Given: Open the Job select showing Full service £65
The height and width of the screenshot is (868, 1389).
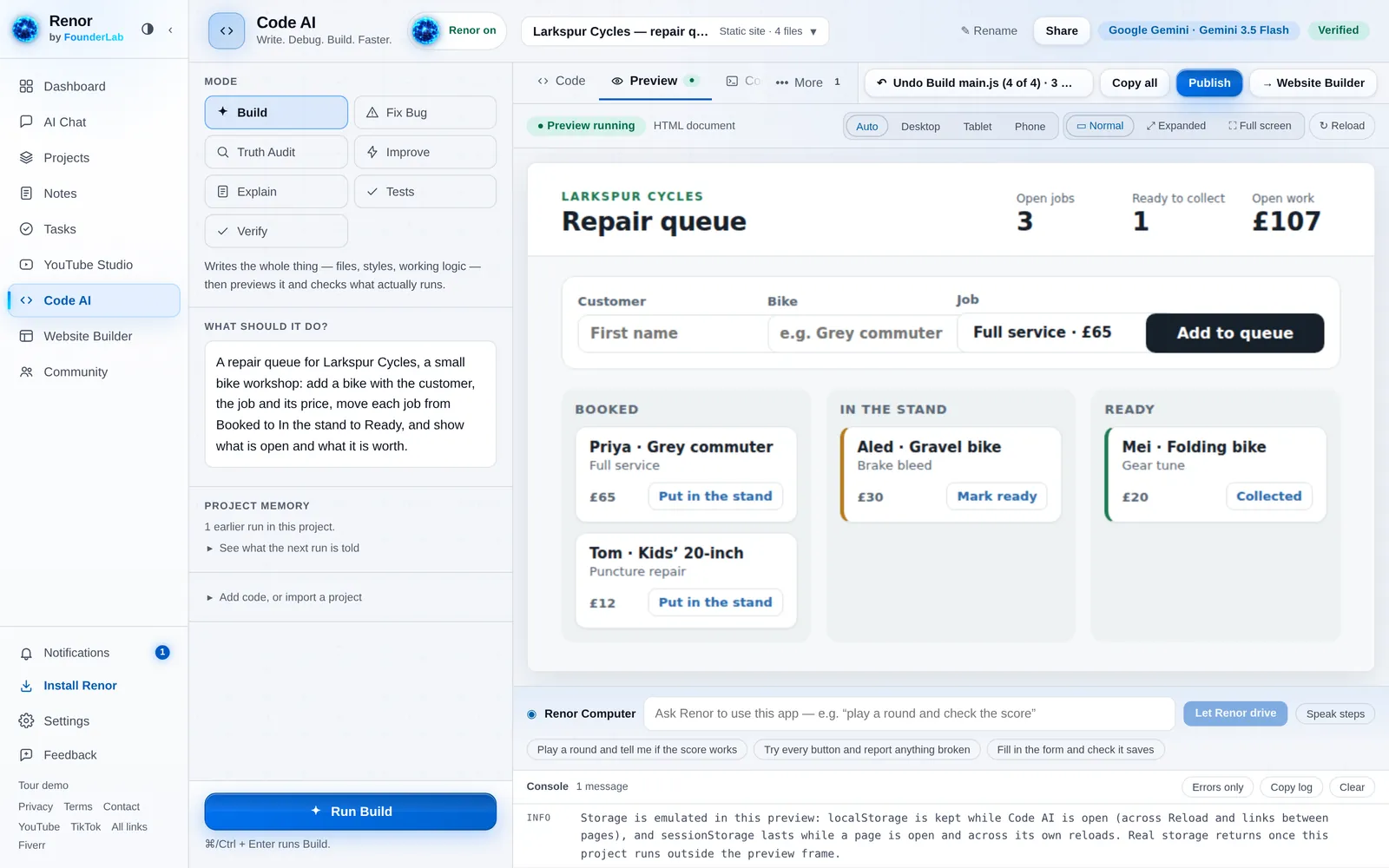Looking at the screenshot, I should [x=1051, y=332].
